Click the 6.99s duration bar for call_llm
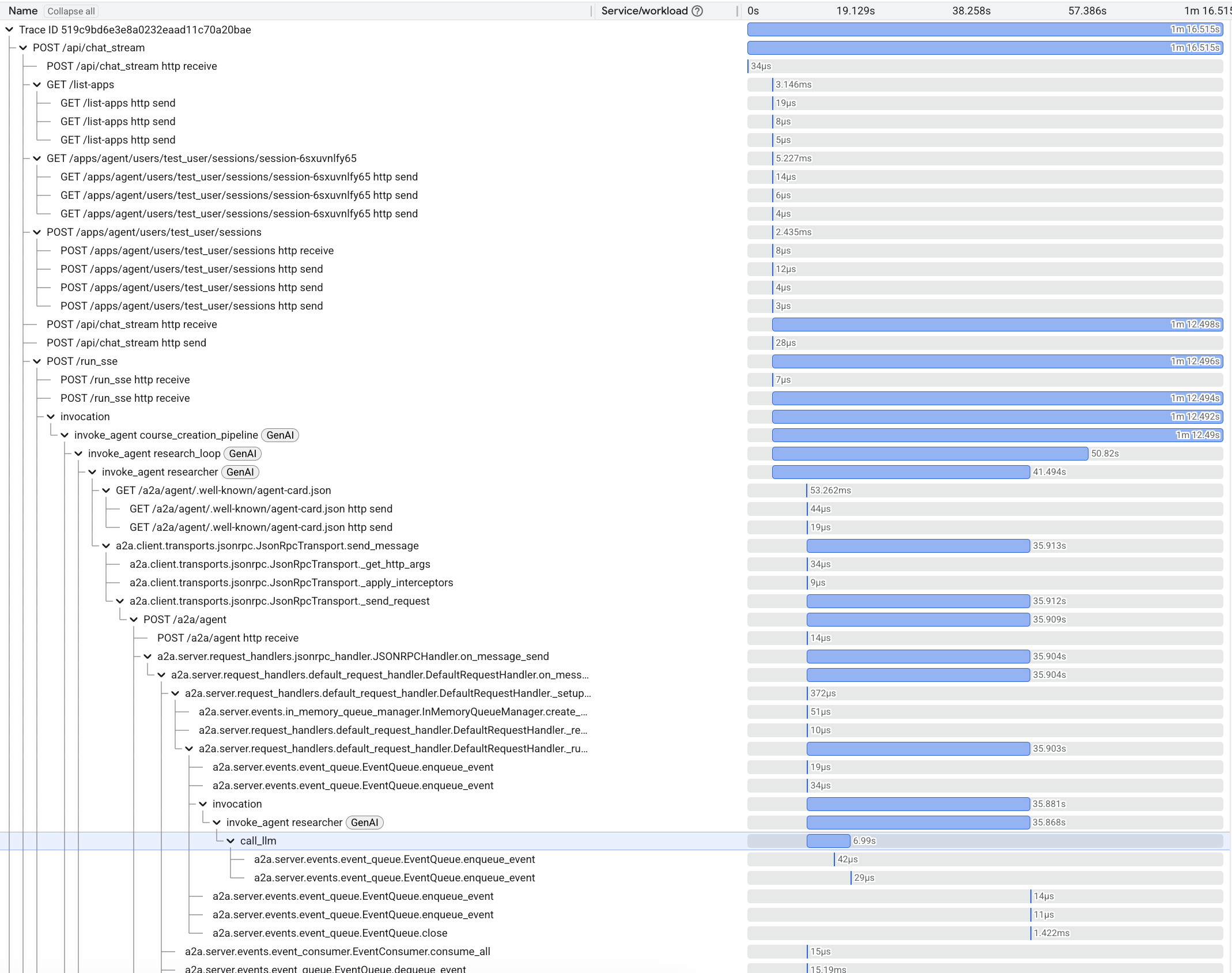The image size is (1232, 973). [x=828, y=841]
